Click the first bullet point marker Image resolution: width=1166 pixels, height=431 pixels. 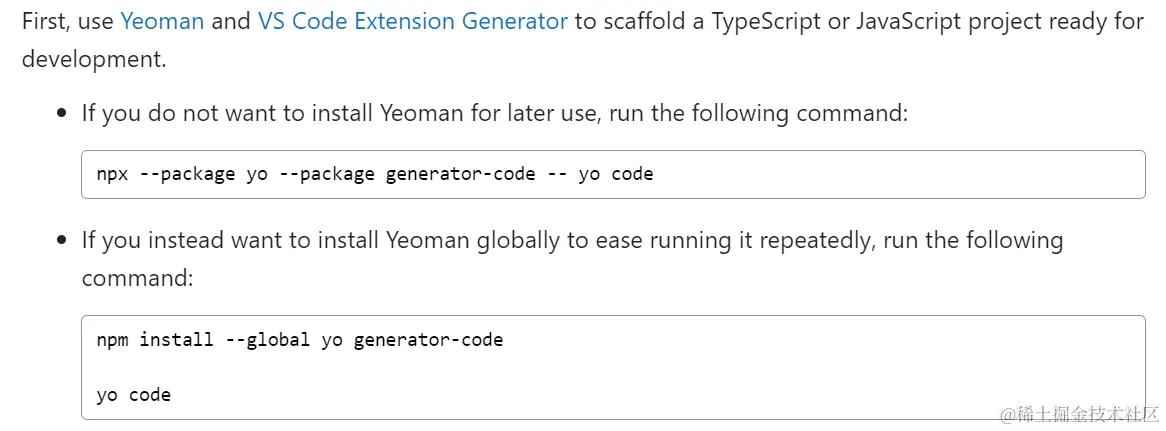point(62,114)
